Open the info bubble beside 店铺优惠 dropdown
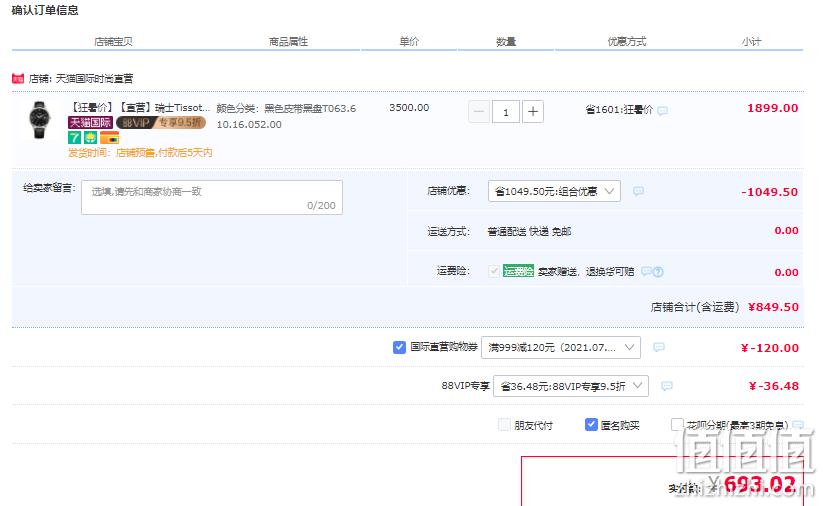The height and width of the screenshot is (506, 824). (x=638, y=191)
